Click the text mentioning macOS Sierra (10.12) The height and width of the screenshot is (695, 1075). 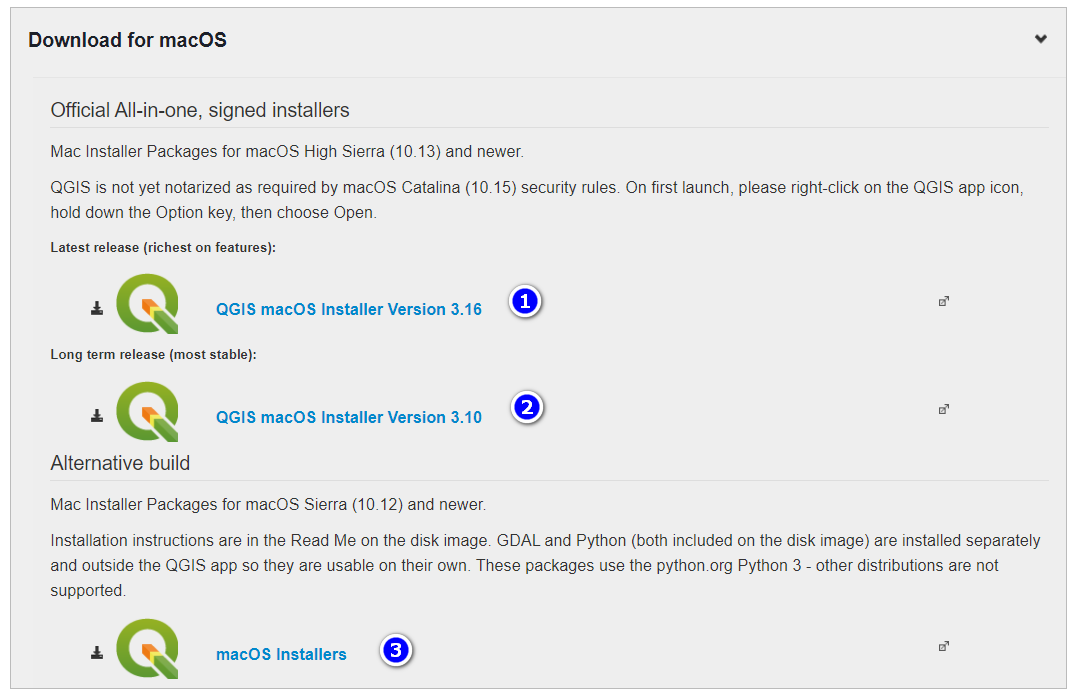coord(268,504)
